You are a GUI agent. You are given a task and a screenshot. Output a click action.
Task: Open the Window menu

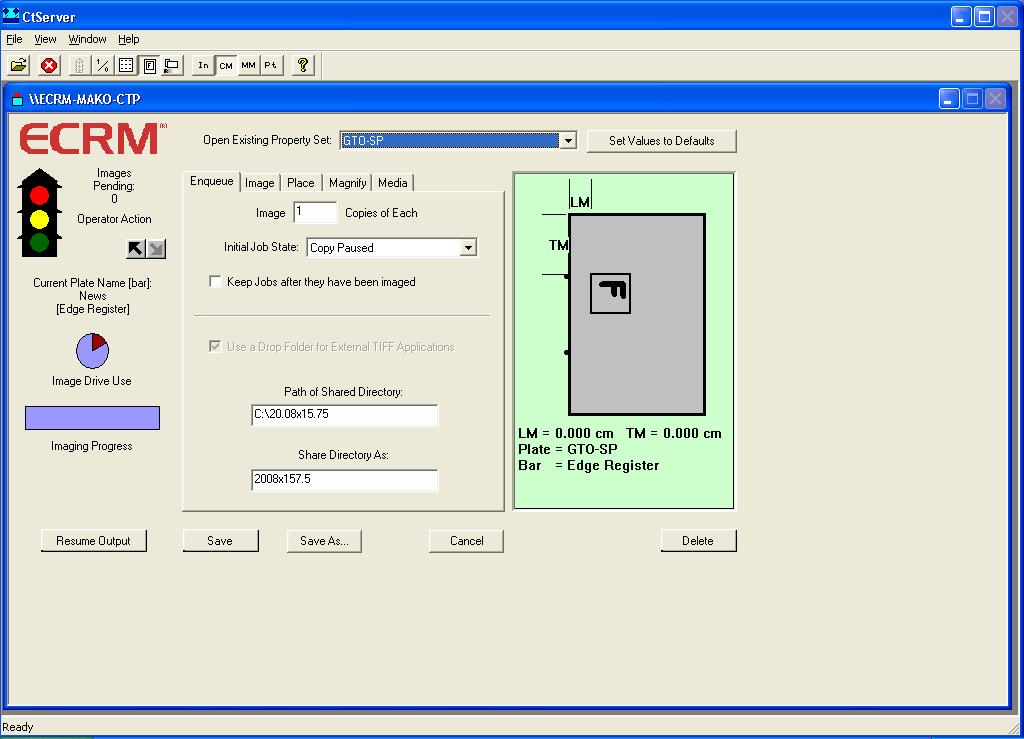tap(87, 39)
